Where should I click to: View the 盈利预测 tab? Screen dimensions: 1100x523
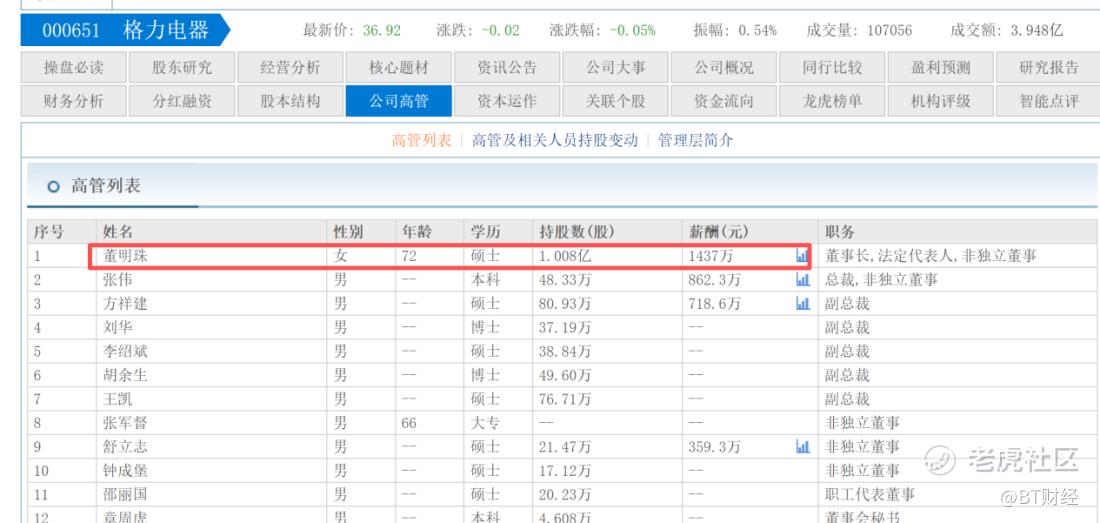pos(940,68)
